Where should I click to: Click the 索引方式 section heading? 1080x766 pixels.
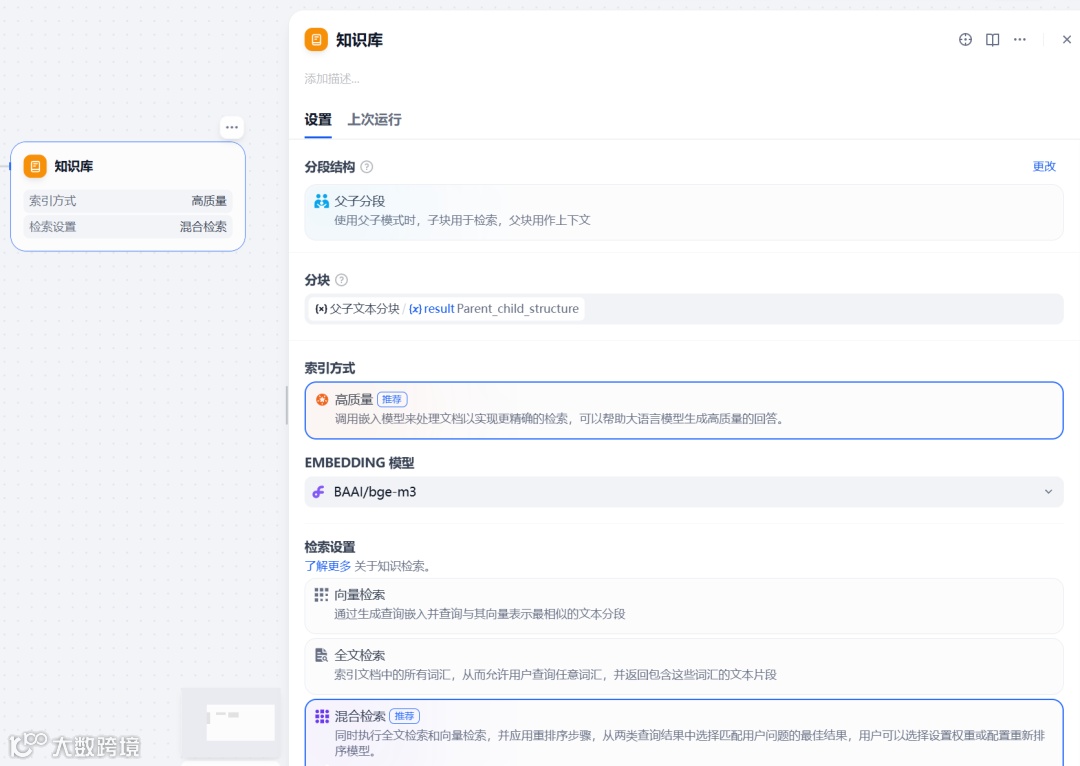pyautogui.click(x=330, y=368)
